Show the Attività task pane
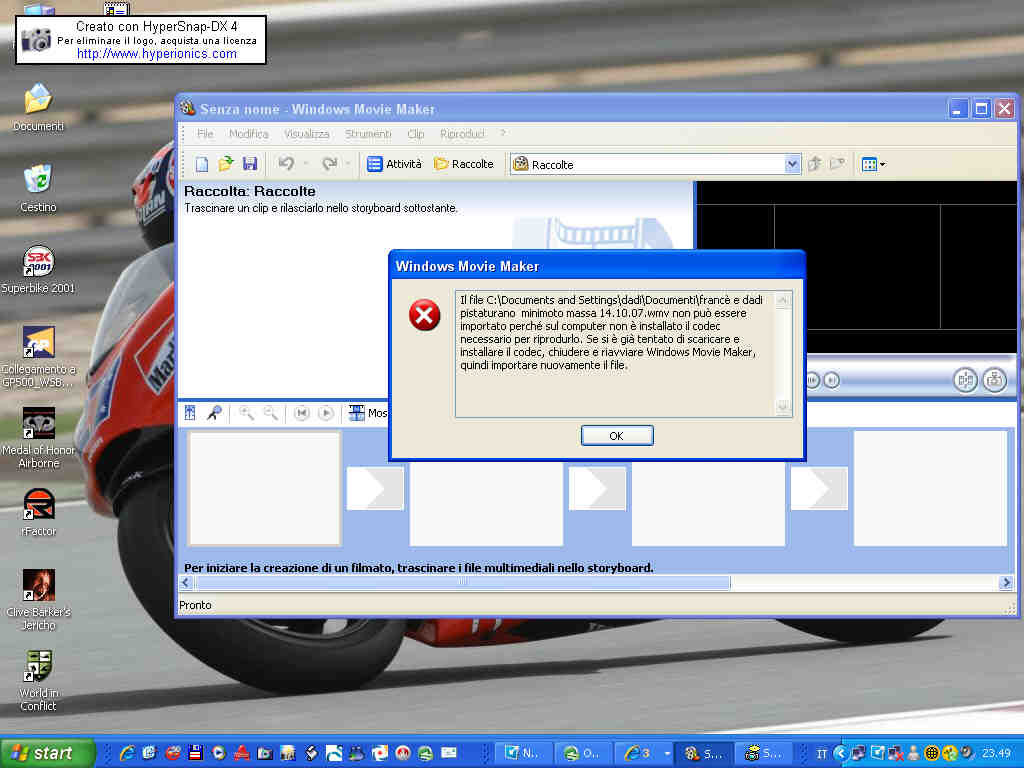The width and height of the screenshot is (1024, 768). point(394,164)
